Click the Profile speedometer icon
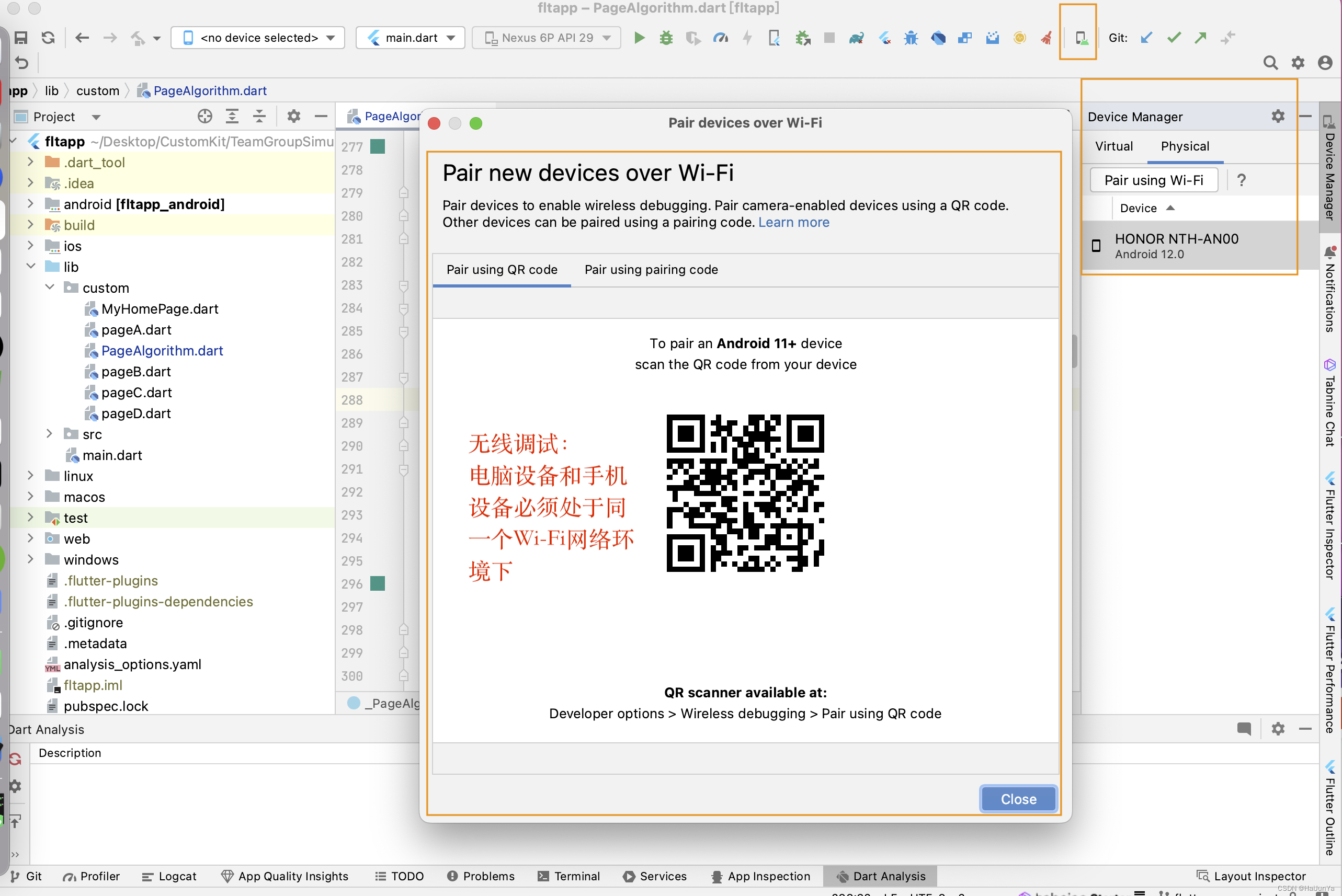Viewport: 1342px width, 896px height. pyautogui.click(x=721, y=38)
